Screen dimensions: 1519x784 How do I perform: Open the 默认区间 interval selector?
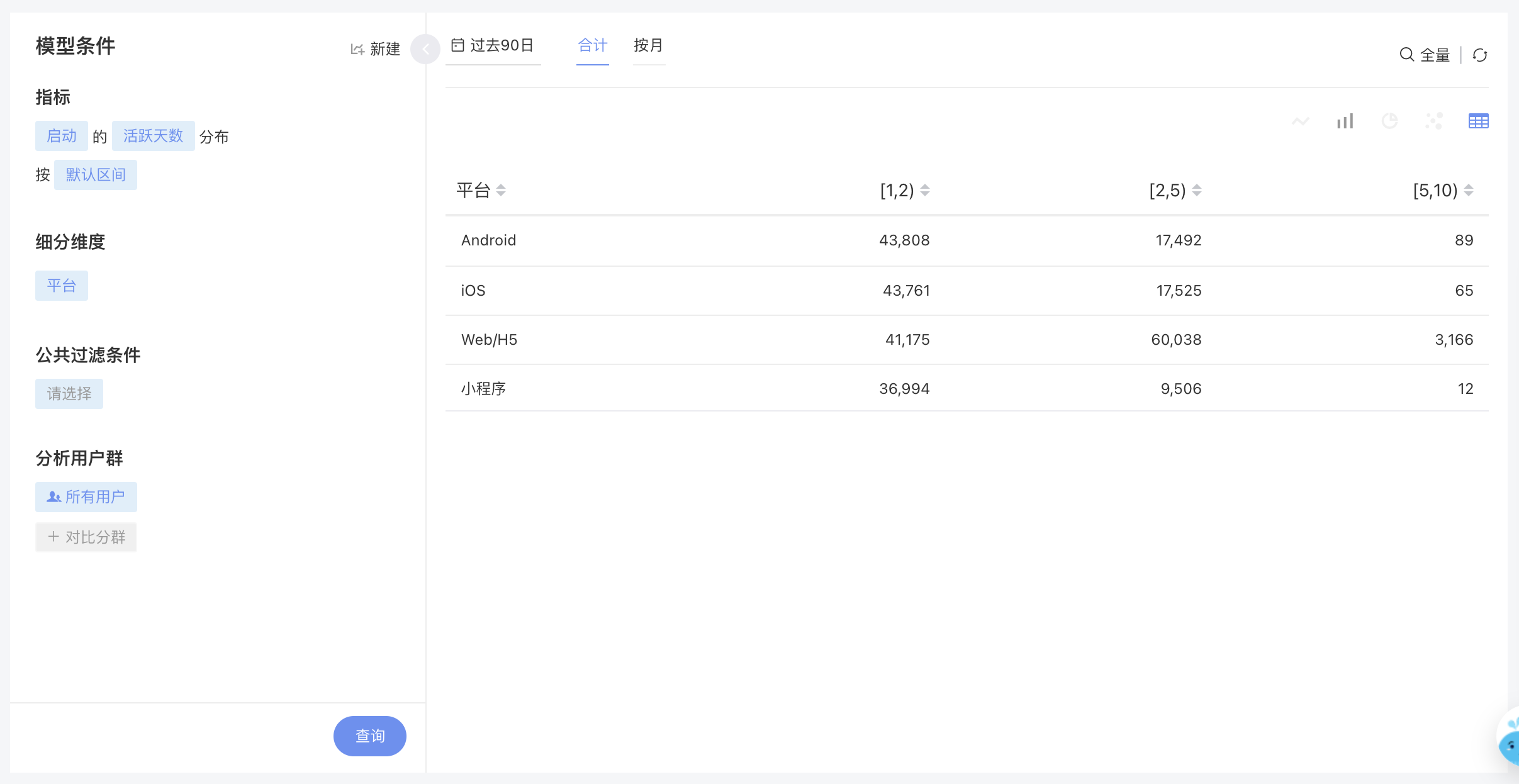pyautogui.click(x=96, y=175)
